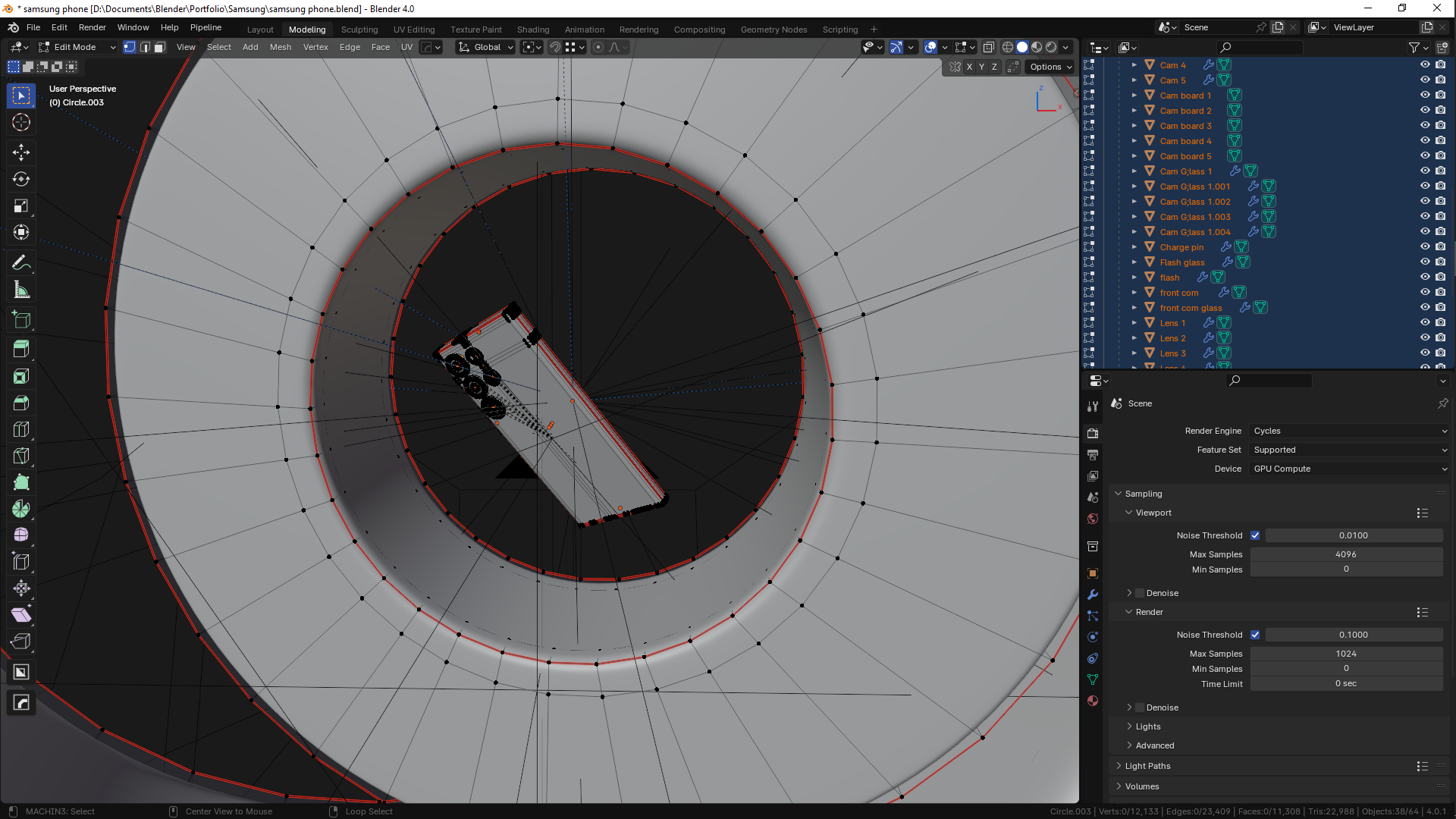The height and width of the screenshot is (819, 1456).
Task: Expand the Volumes panel
Action: click(1142, 786)
